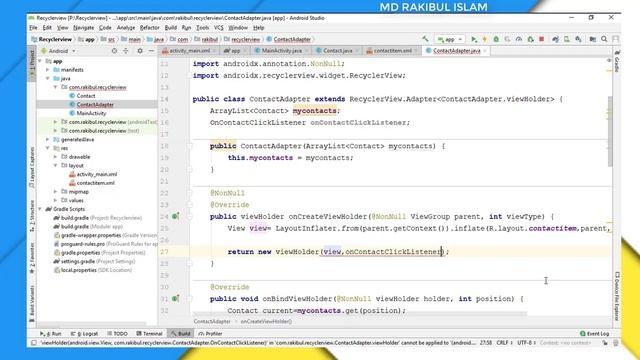Open the Navigate menu
The width and height of the screenshot is (640, 360).
[x=84, y=28]
